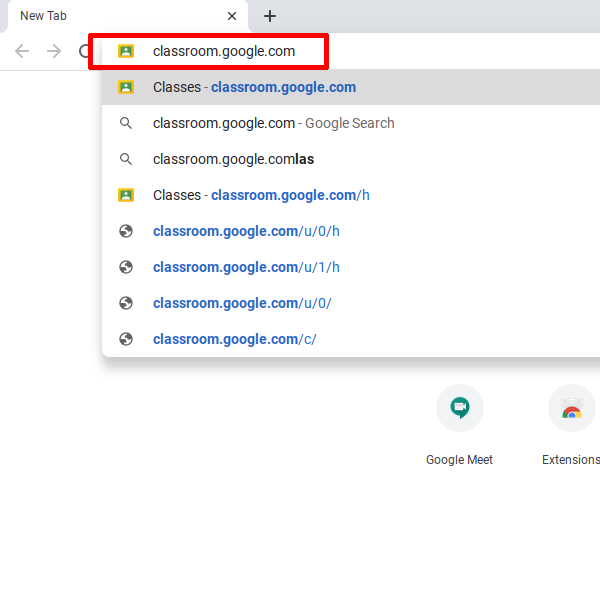Close the New Tab tab
The image size is (600, 600).
232,16
